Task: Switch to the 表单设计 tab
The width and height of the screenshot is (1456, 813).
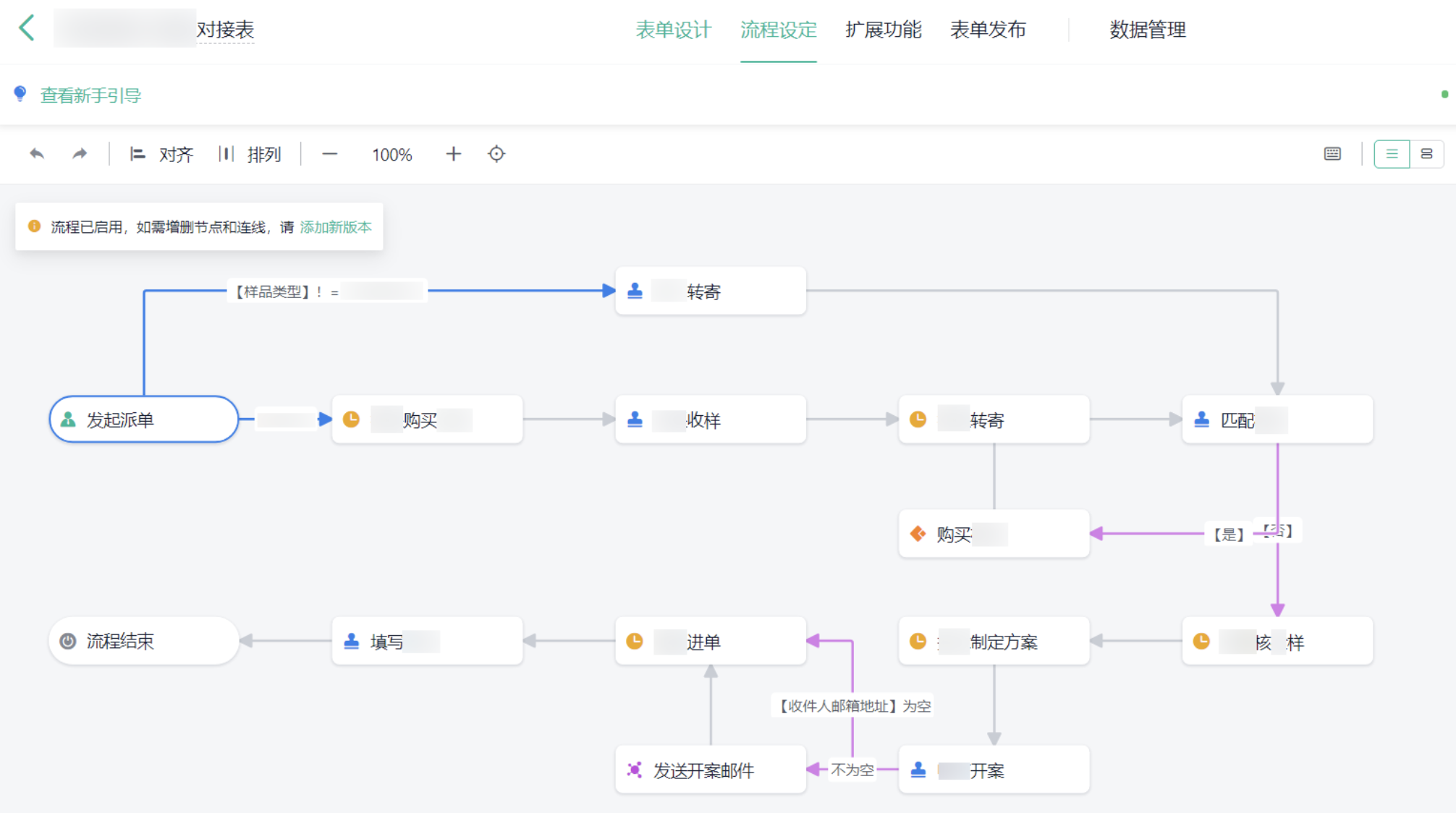Action: click(673, 30)
